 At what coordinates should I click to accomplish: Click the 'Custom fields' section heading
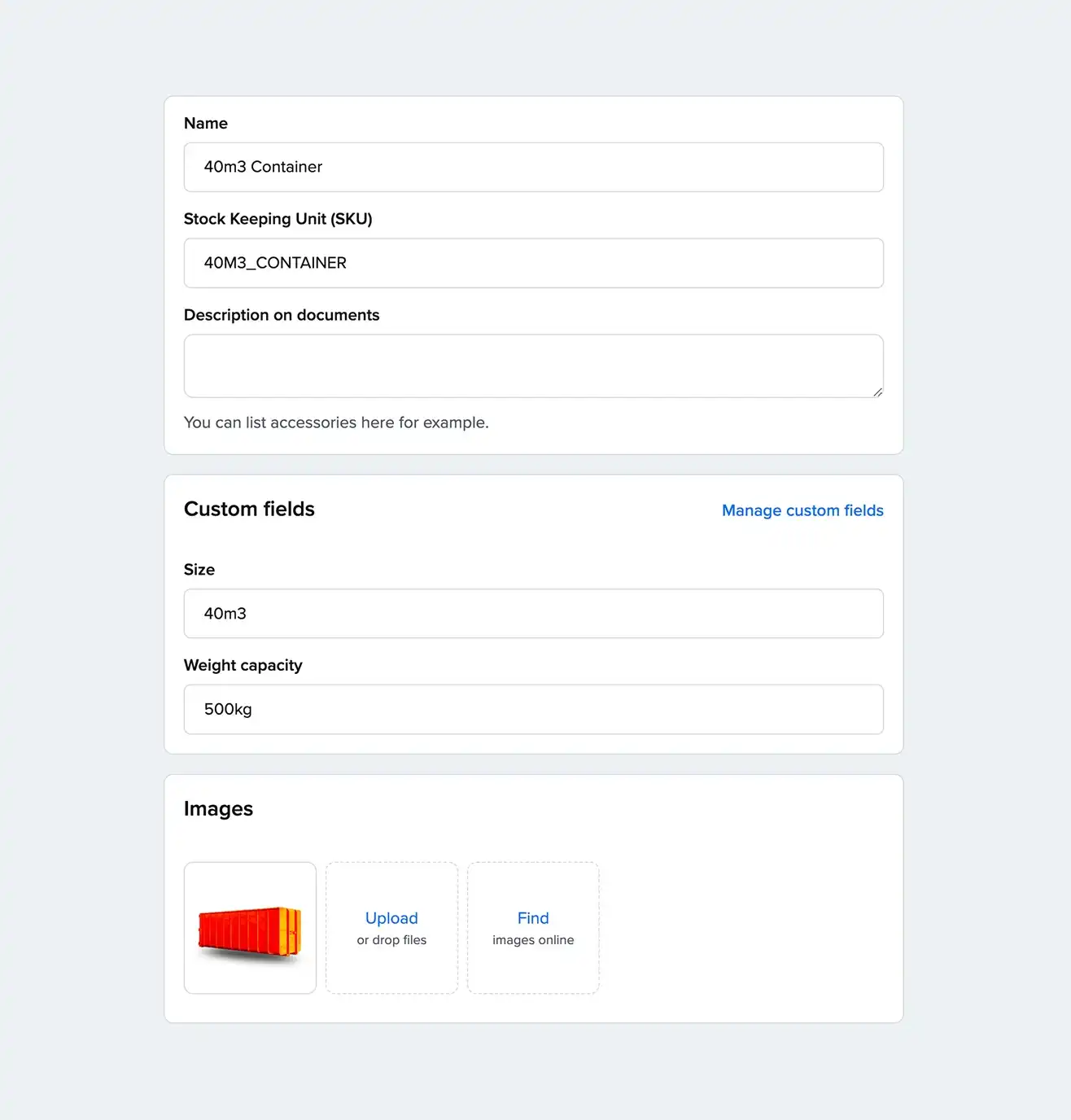249,509
